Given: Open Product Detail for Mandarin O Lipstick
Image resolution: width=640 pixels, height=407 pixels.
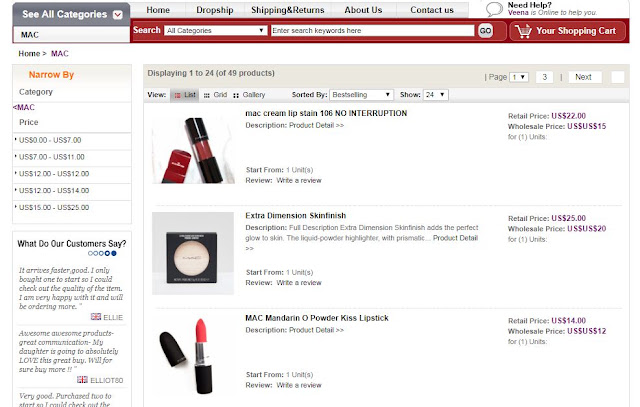Looking at the screenshot, I should 316,330.
